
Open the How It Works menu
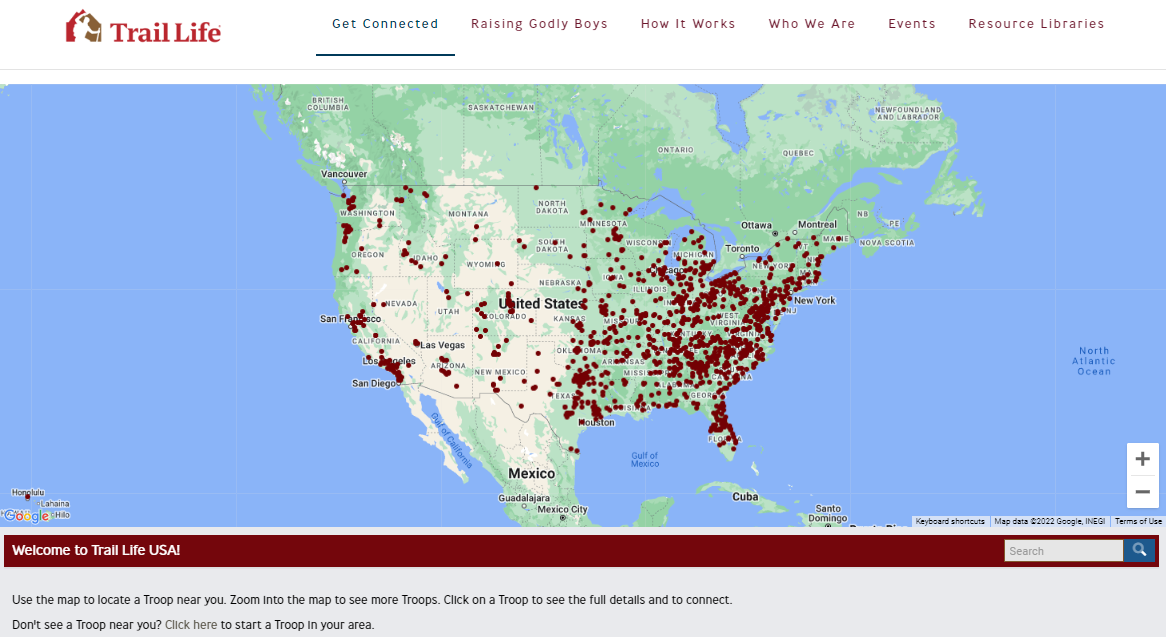point(688,24)
